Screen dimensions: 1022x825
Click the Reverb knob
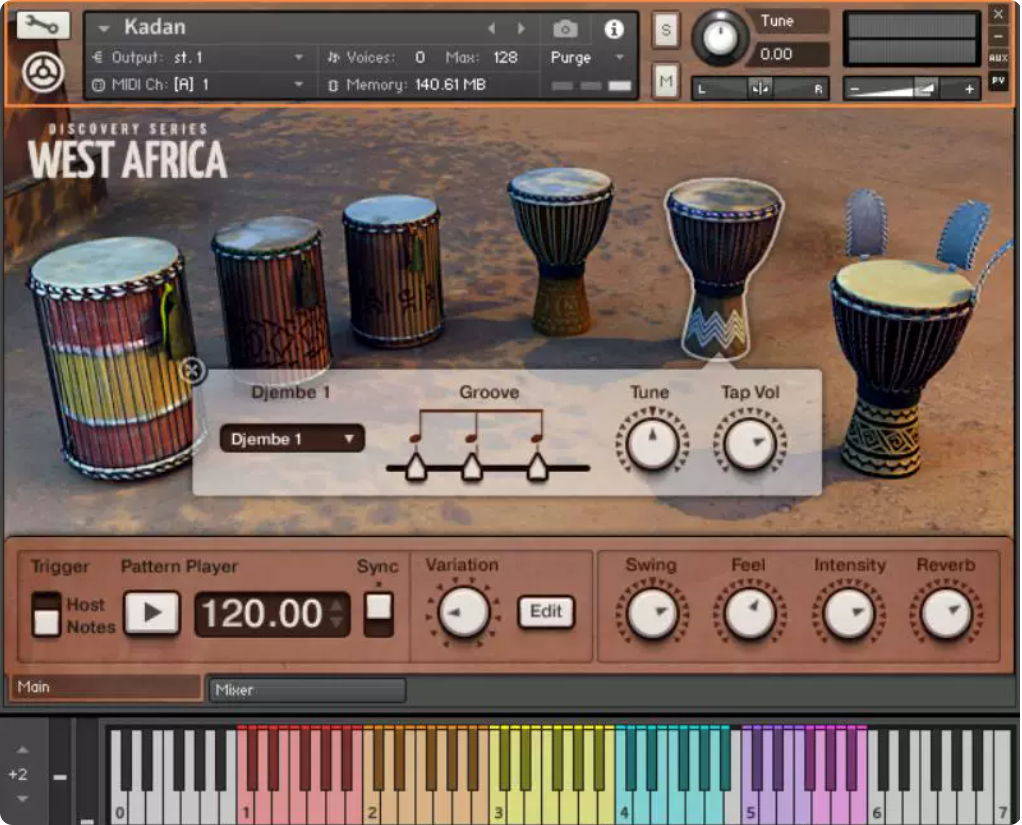click(946, 614)
